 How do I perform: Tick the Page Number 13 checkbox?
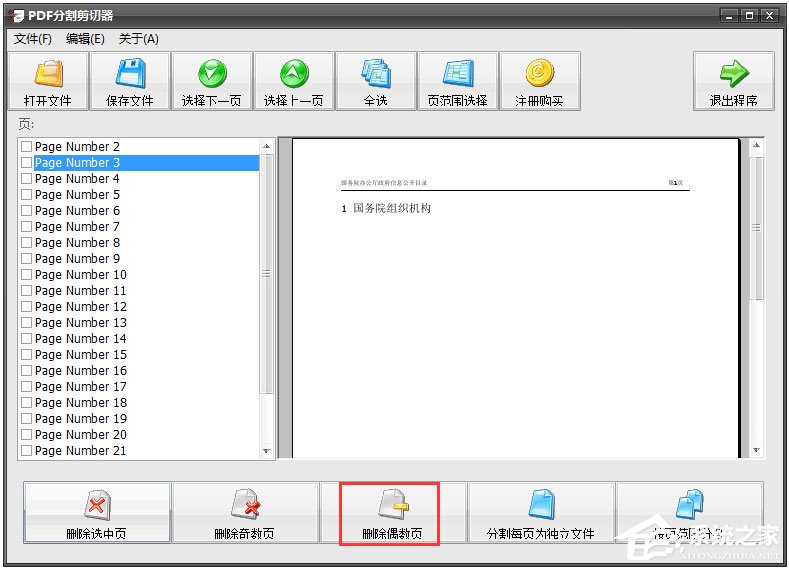pyautogui.click(x=26, y=322)
